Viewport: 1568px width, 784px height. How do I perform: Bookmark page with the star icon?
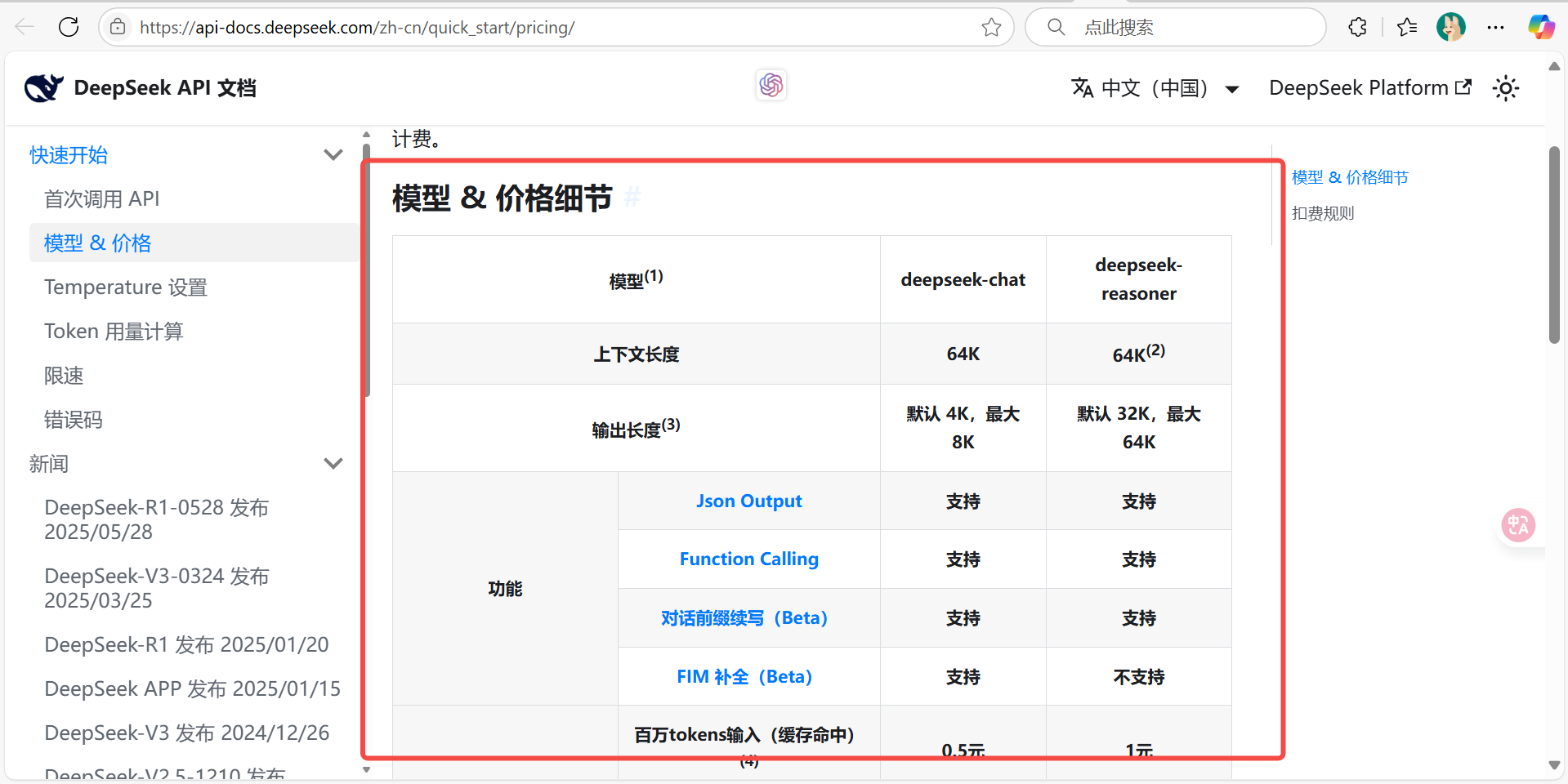click(x=991, y=27)
